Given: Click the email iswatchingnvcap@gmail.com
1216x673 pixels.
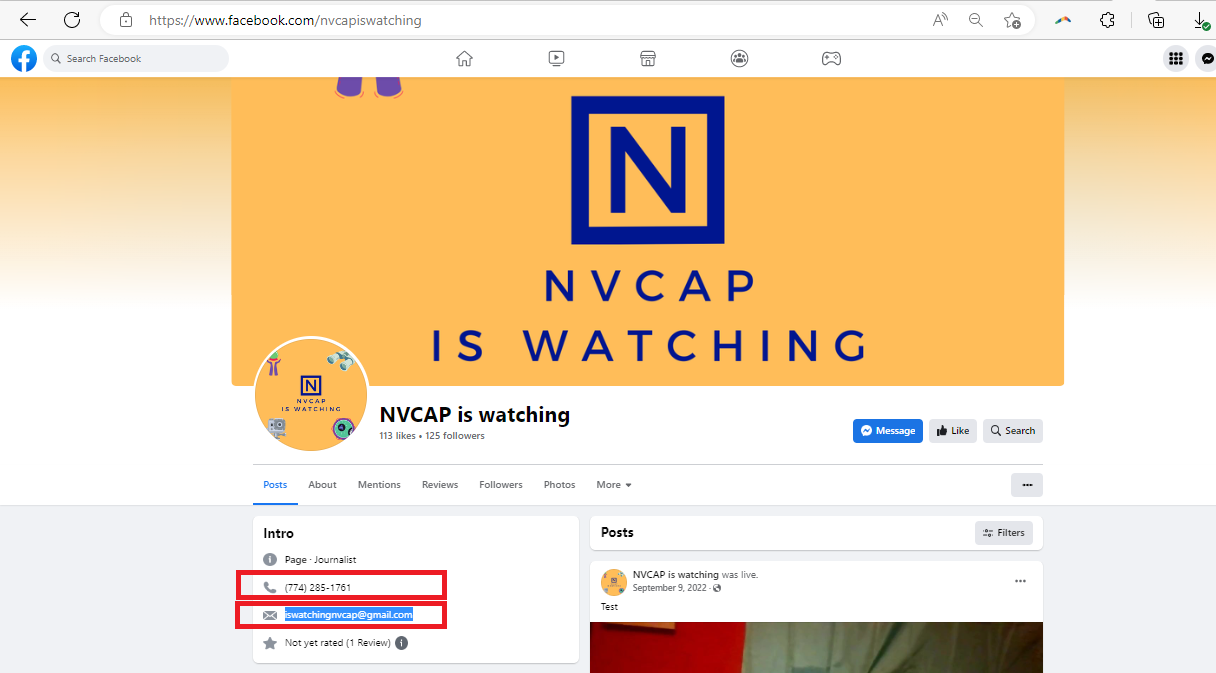Looking at the screenshot, I should click(x=349, y=615).
